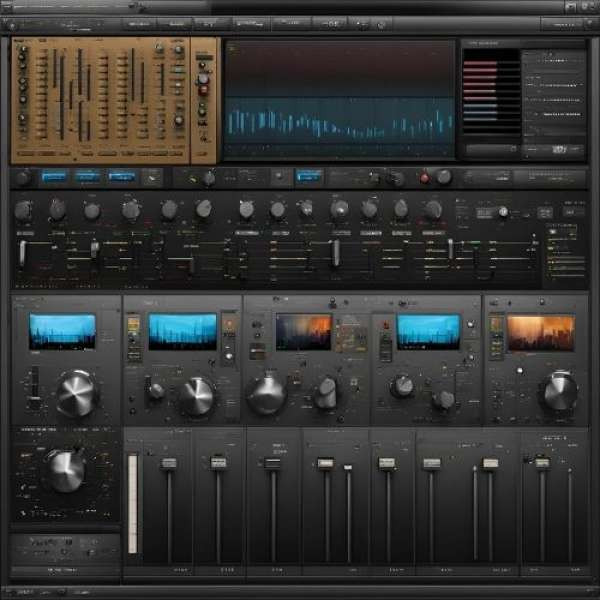Click the leftmost knob in the long knob row

click(23, 210)
